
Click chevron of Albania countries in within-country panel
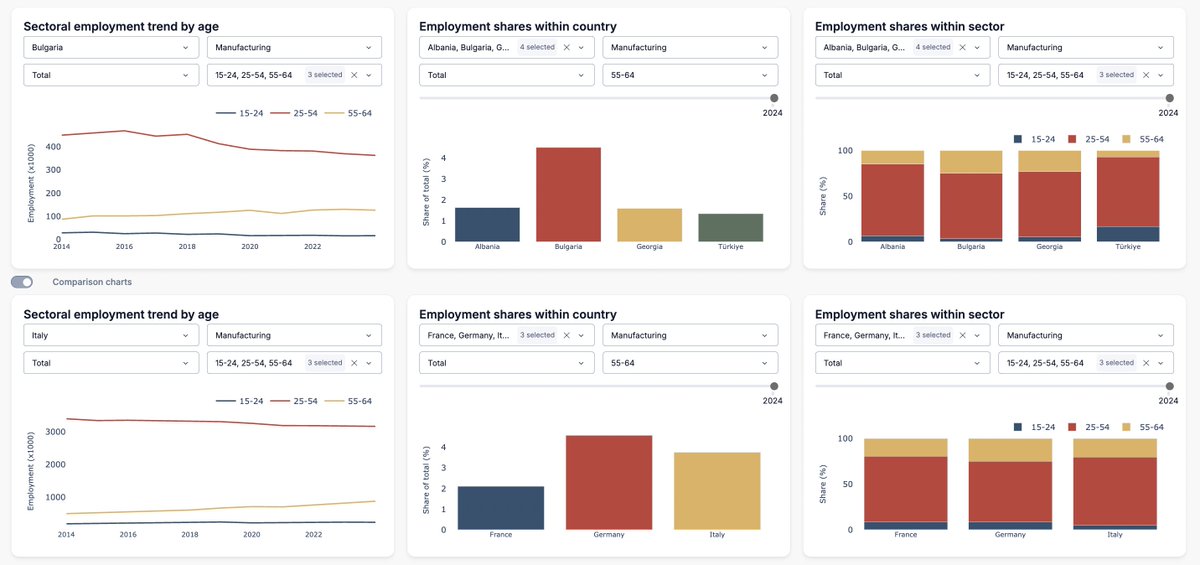coord(581,47)
